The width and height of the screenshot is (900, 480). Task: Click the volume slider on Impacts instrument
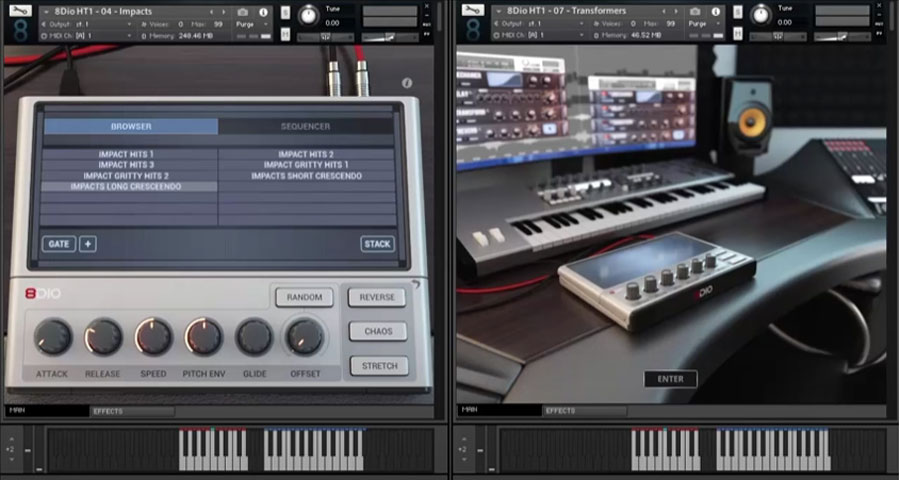coord(390,37)
